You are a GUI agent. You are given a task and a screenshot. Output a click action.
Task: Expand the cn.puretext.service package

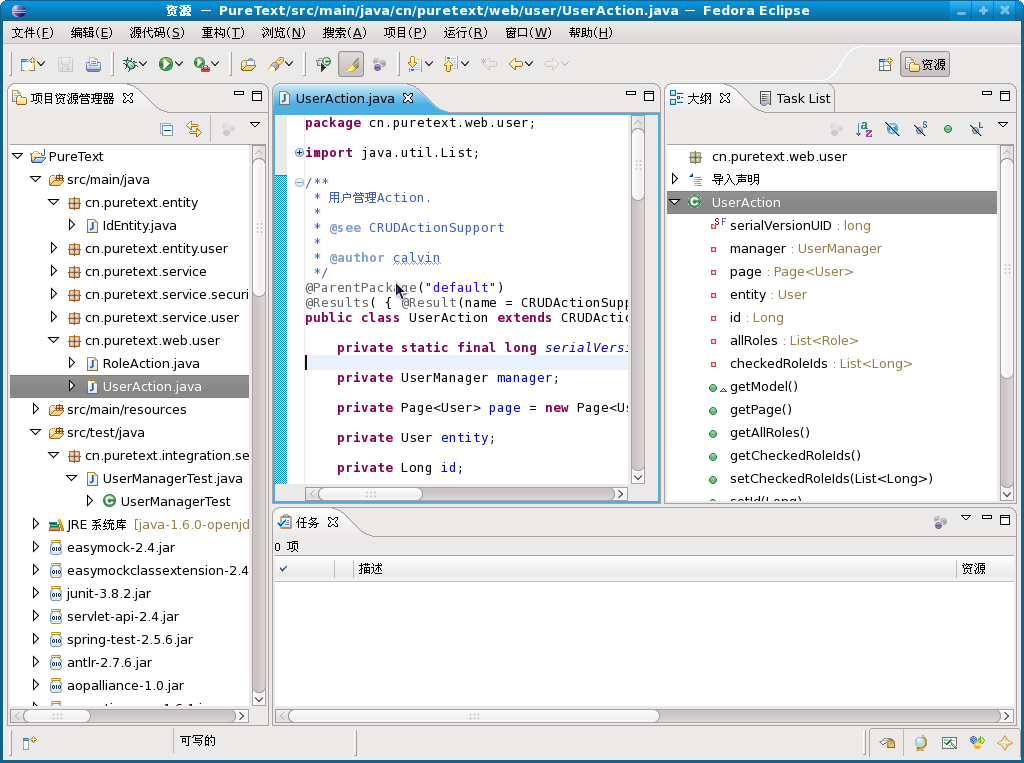54,271
